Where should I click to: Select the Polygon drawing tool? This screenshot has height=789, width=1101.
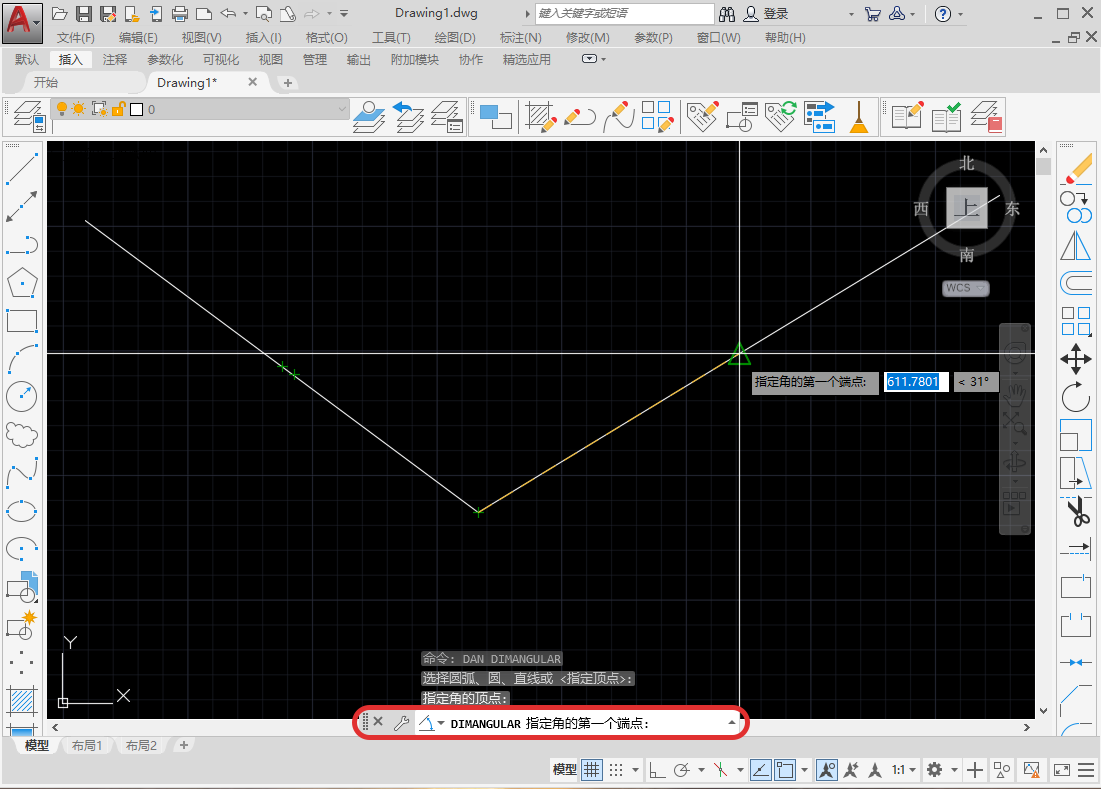[22, 283]
